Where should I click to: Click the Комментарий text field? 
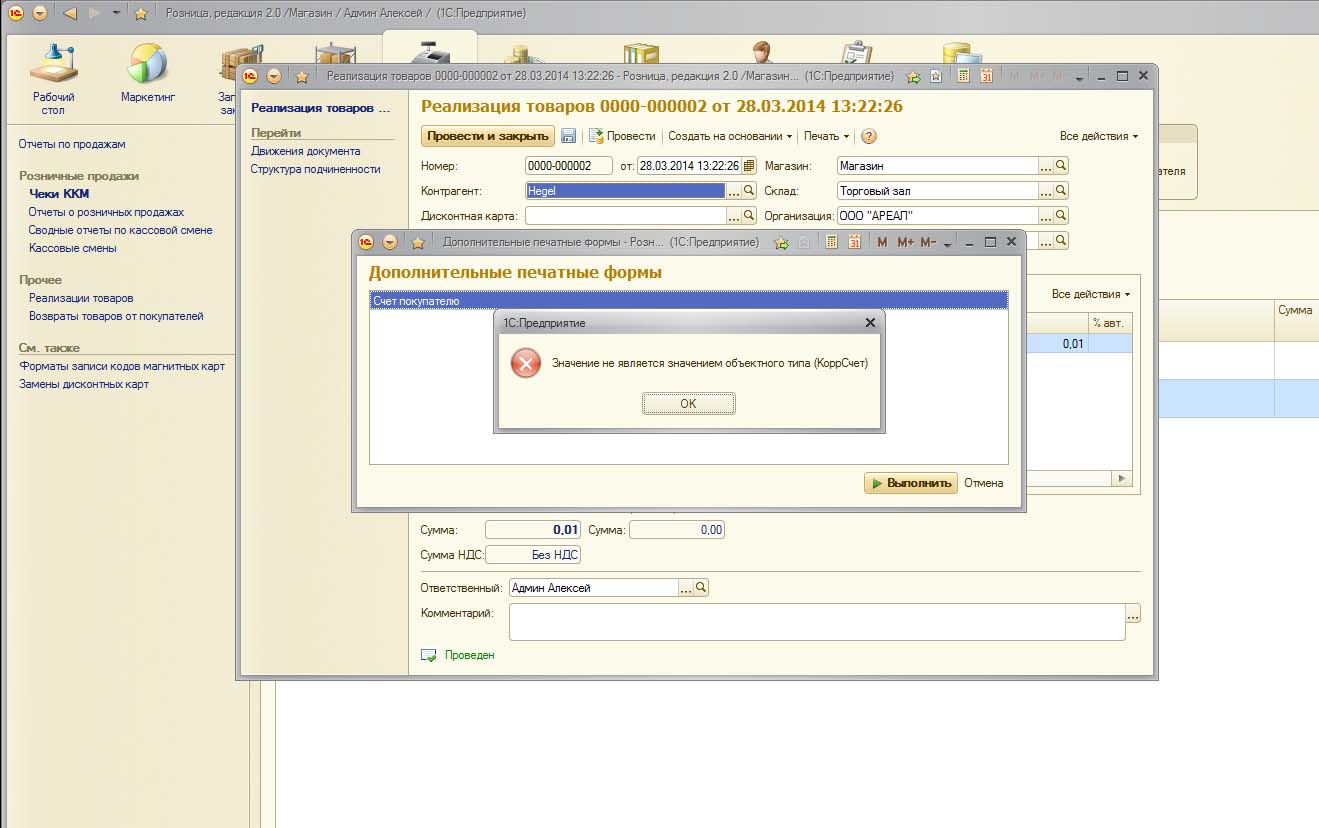(x=817, y=622)
